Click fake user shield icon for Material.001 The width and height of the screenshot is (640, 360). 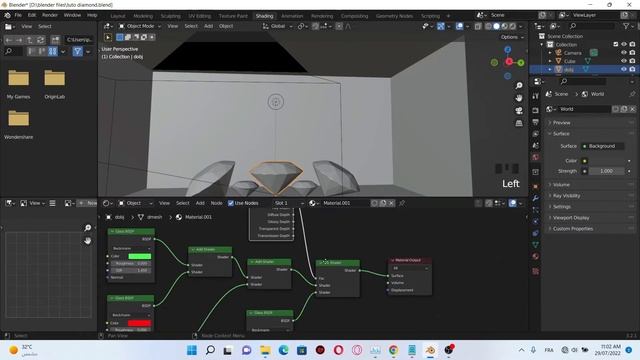click(x=374, y=203)
